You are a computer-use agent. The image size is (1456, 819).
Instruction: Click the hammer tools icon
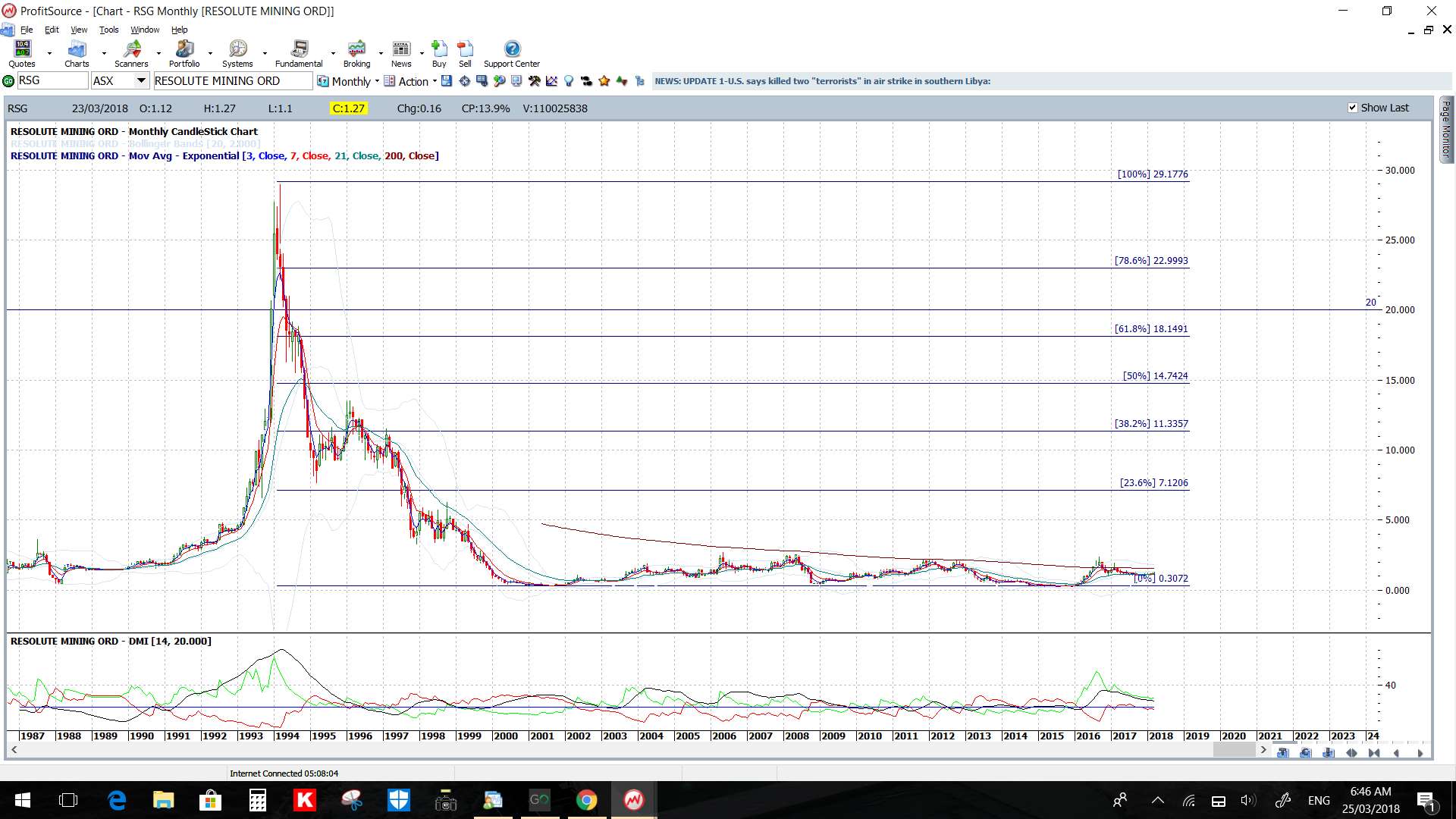pyautogui.click(x=534, y=81)
